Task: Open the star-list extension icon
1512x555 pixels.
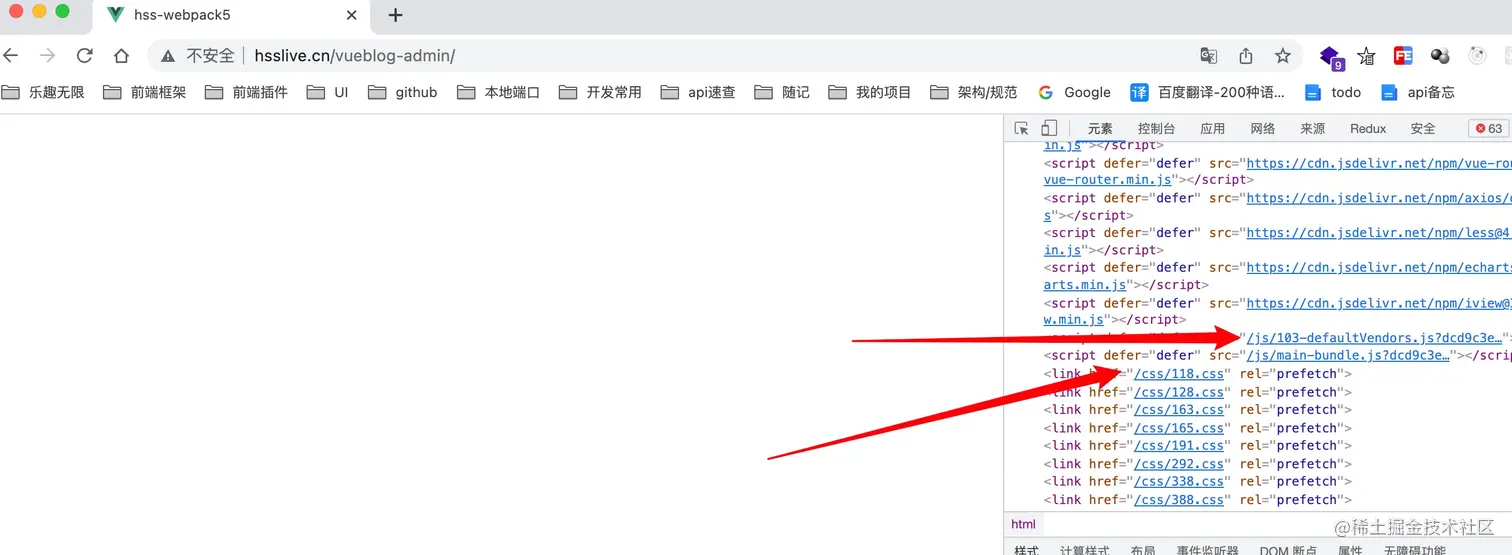Action: click(1366, 56)
